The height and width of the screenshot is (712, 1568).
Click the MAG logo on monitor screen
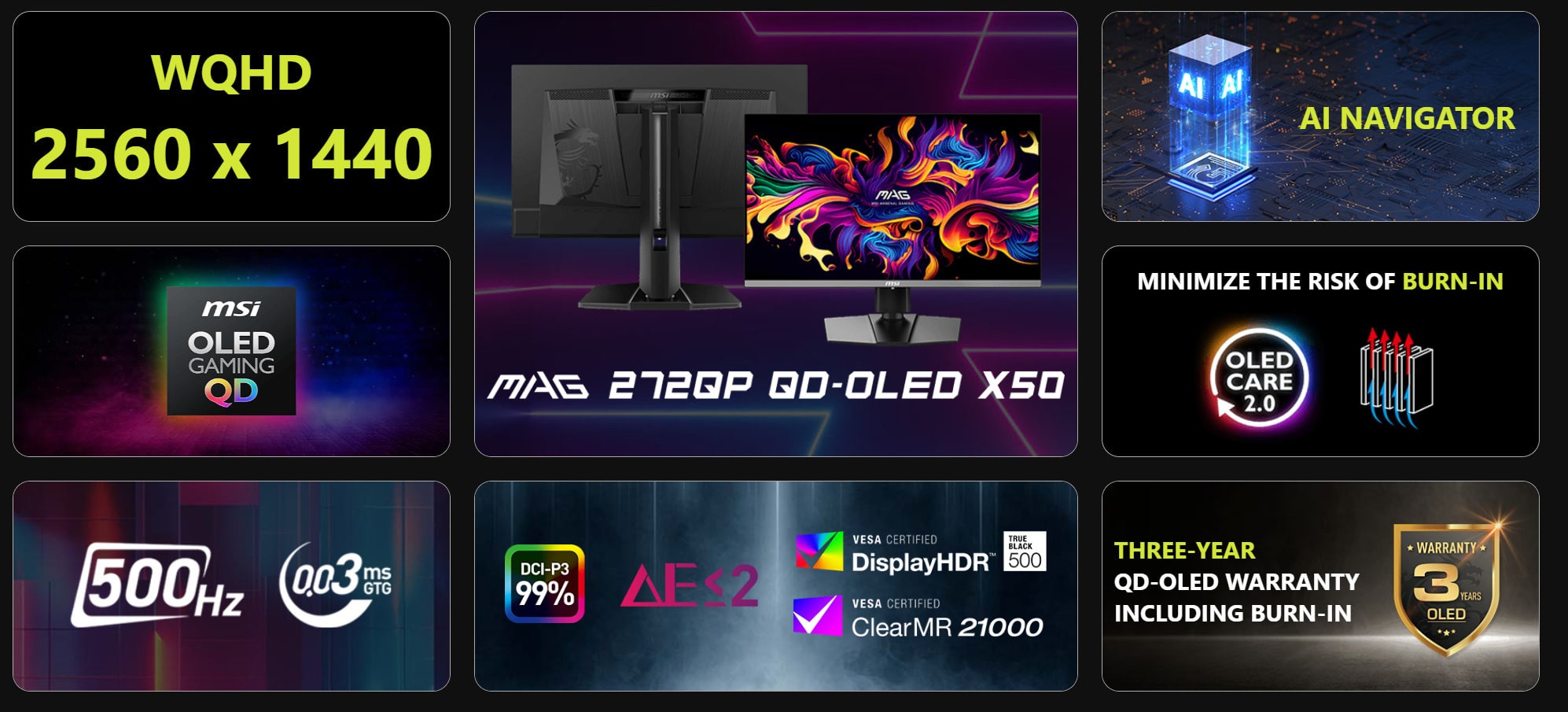[893, 195]
